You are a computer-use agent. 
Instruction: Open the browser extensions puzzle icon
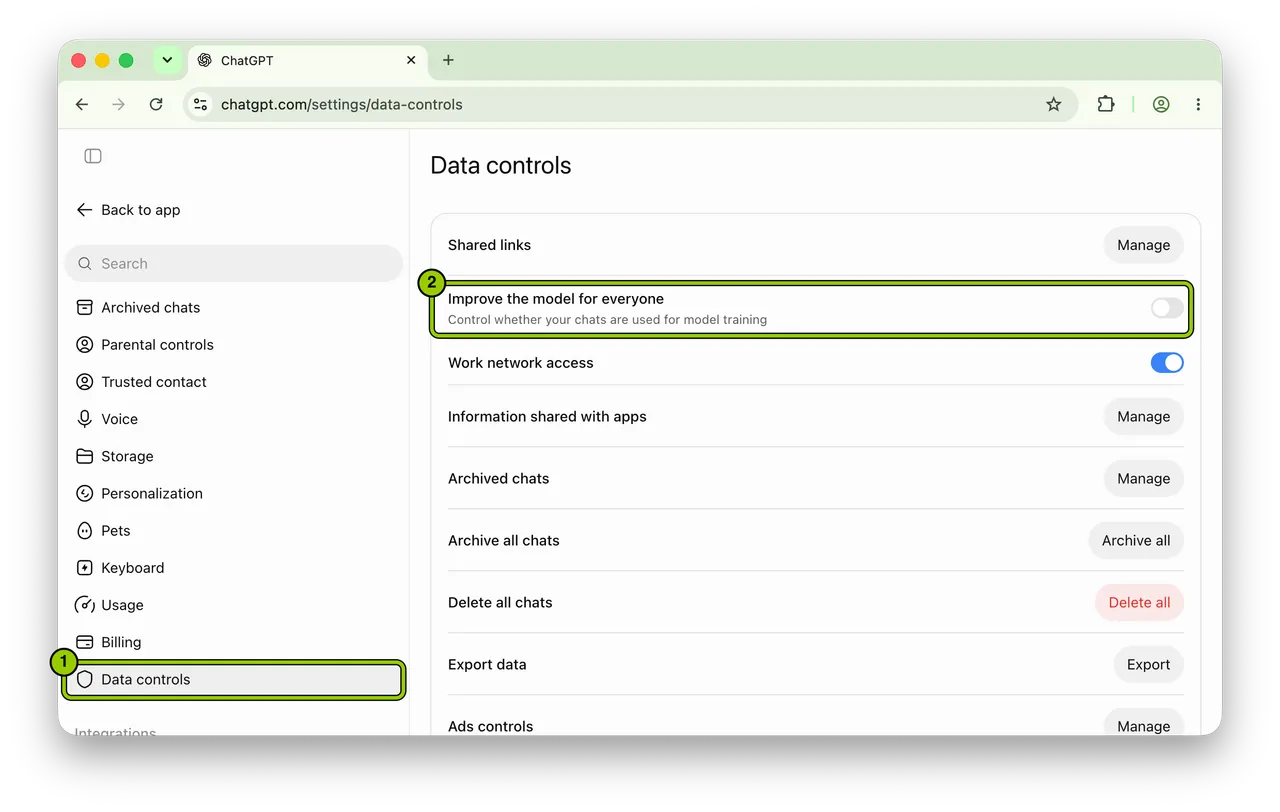pyautogui.click(x=1106, y=104)
